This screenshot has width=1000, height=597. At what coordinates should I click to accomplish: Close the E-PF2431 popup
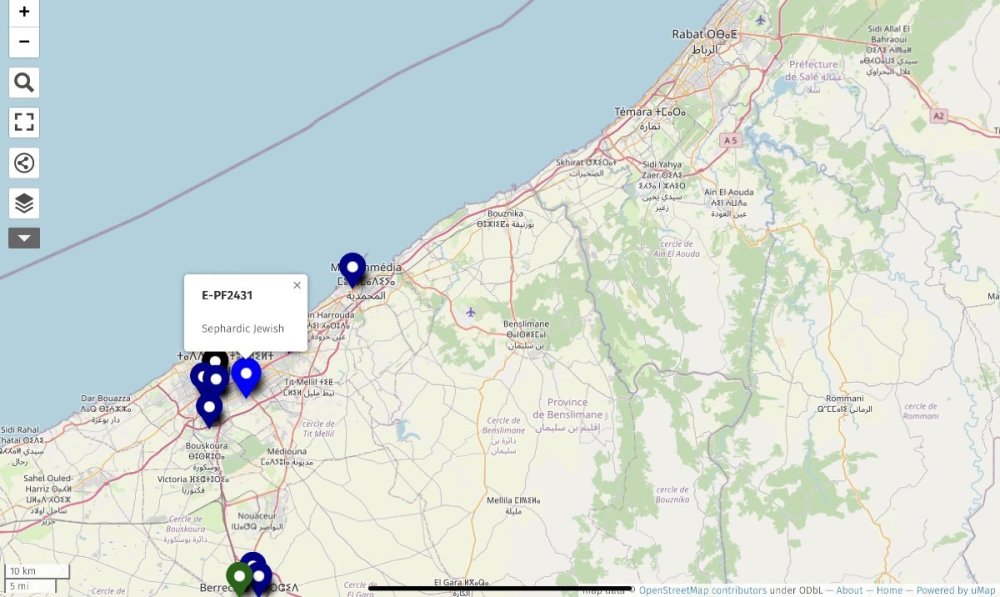pos(297,285)
